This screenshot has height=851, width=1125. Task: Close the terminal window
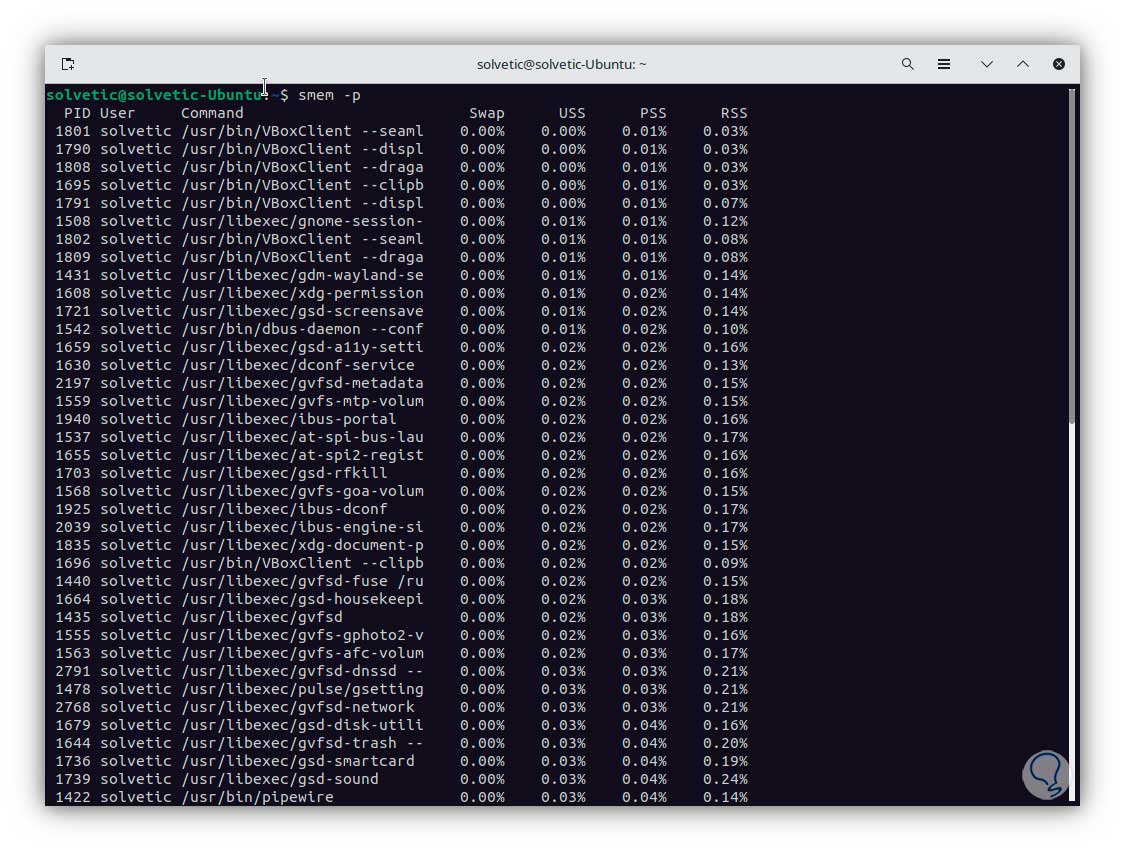point(1058,64)
